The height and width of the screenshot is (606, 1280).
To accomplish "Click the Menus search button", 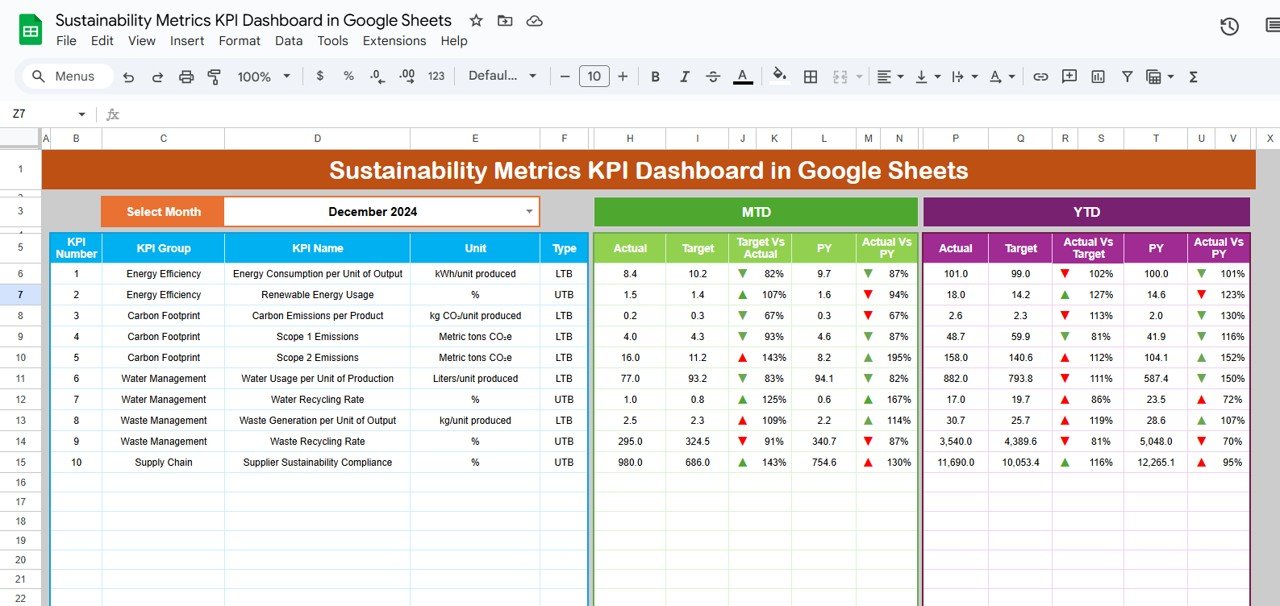I will pyautogui.click(x=66, y=76).
